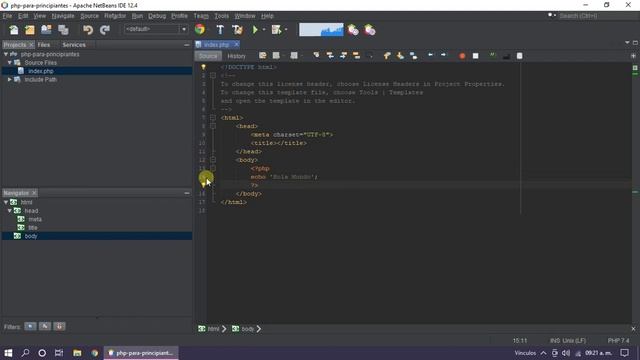Fold the <html> block in editor gutter
Screen dimensions: 640x360
coord(213,118)
